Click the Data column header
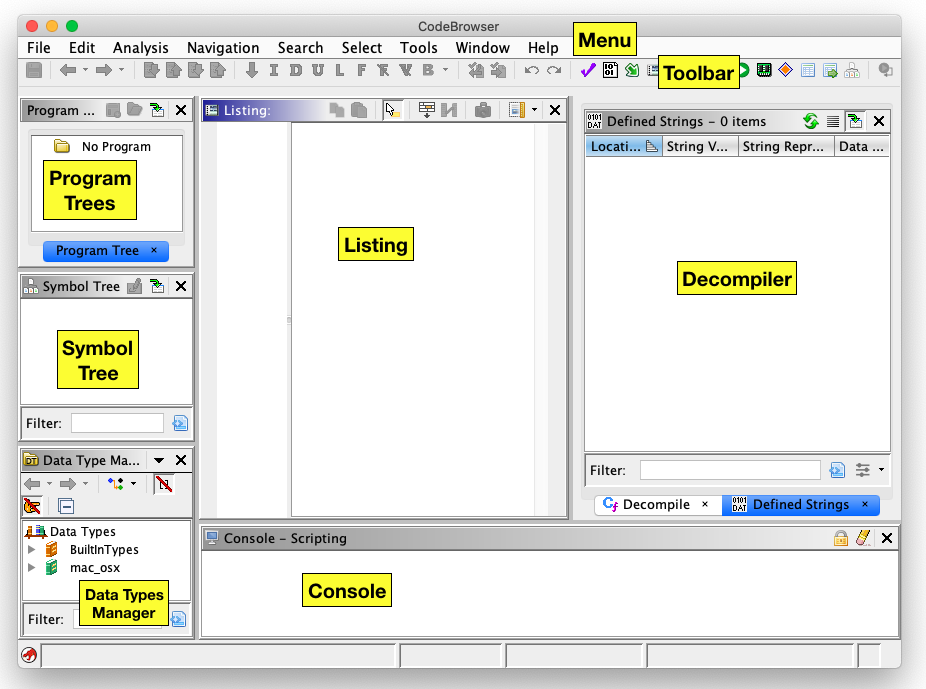The image size is (926, 689). pos(862,146)
